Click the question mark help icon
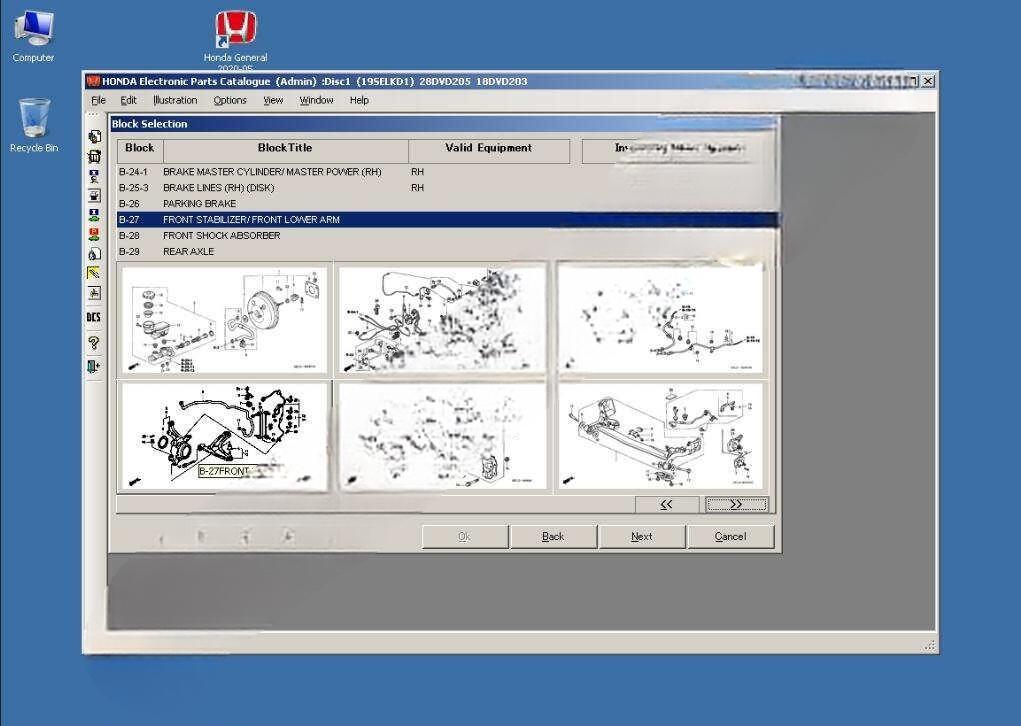Screen dimensions: 1021x726 (94, 342)
